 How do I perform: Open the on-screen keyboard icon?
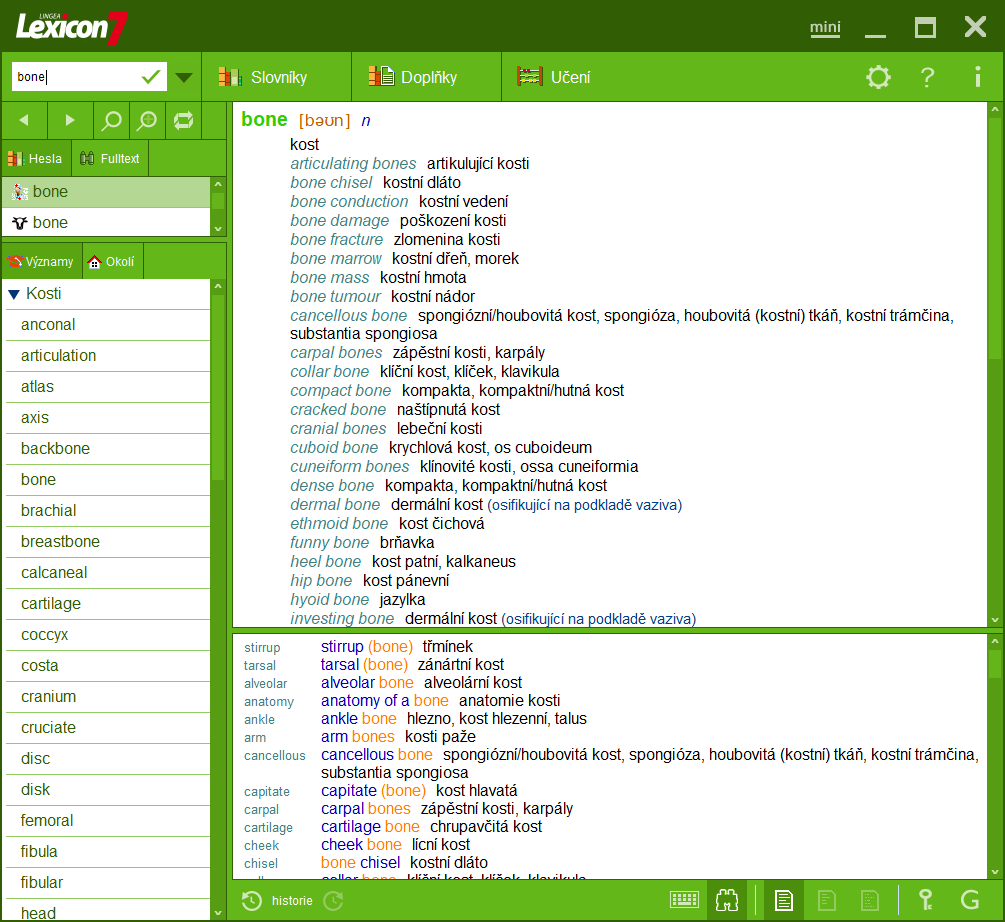click(684, 900)
